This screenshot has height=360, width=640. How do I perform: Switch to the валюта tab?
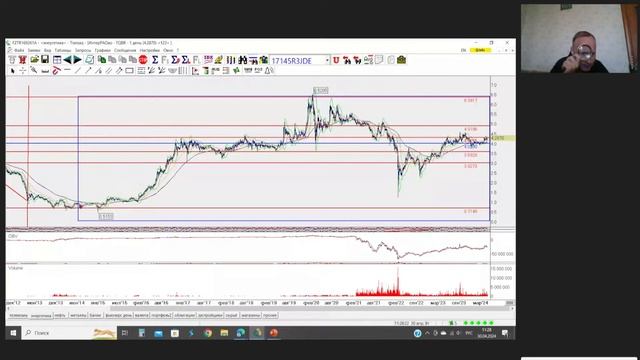tap(142, 316)
